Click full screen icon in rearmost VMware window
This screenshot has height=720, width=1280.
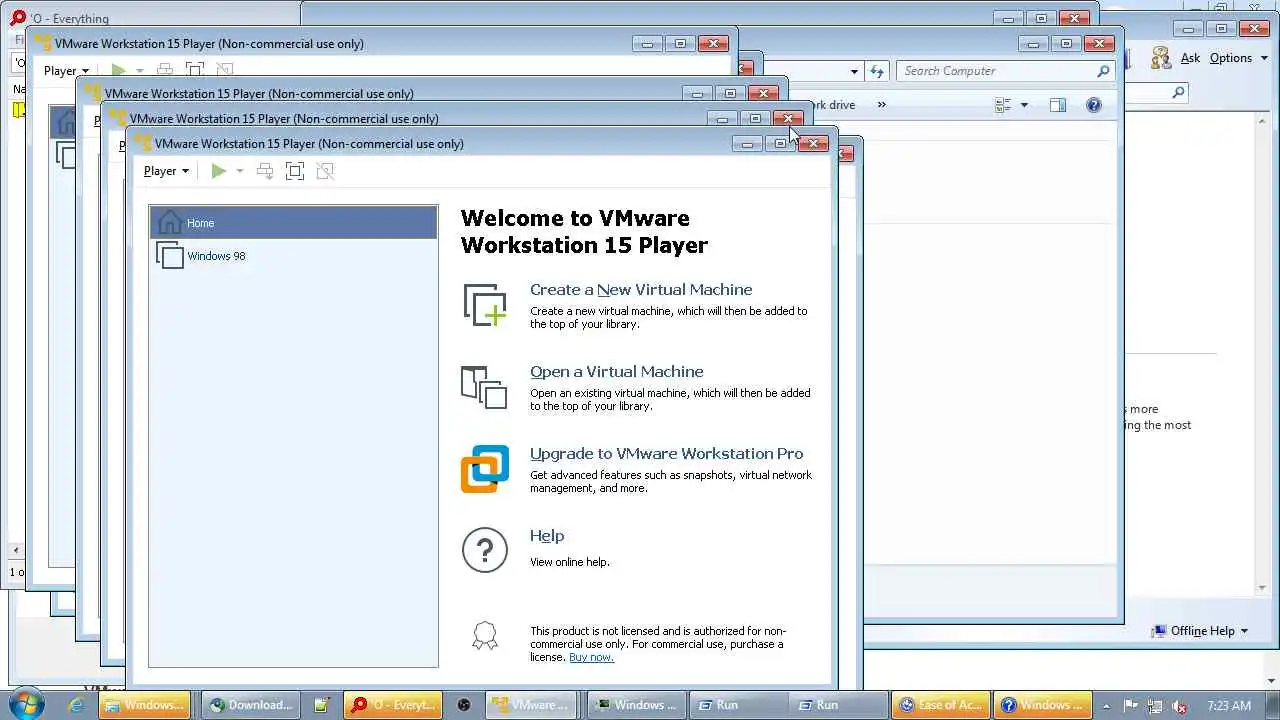195,70
